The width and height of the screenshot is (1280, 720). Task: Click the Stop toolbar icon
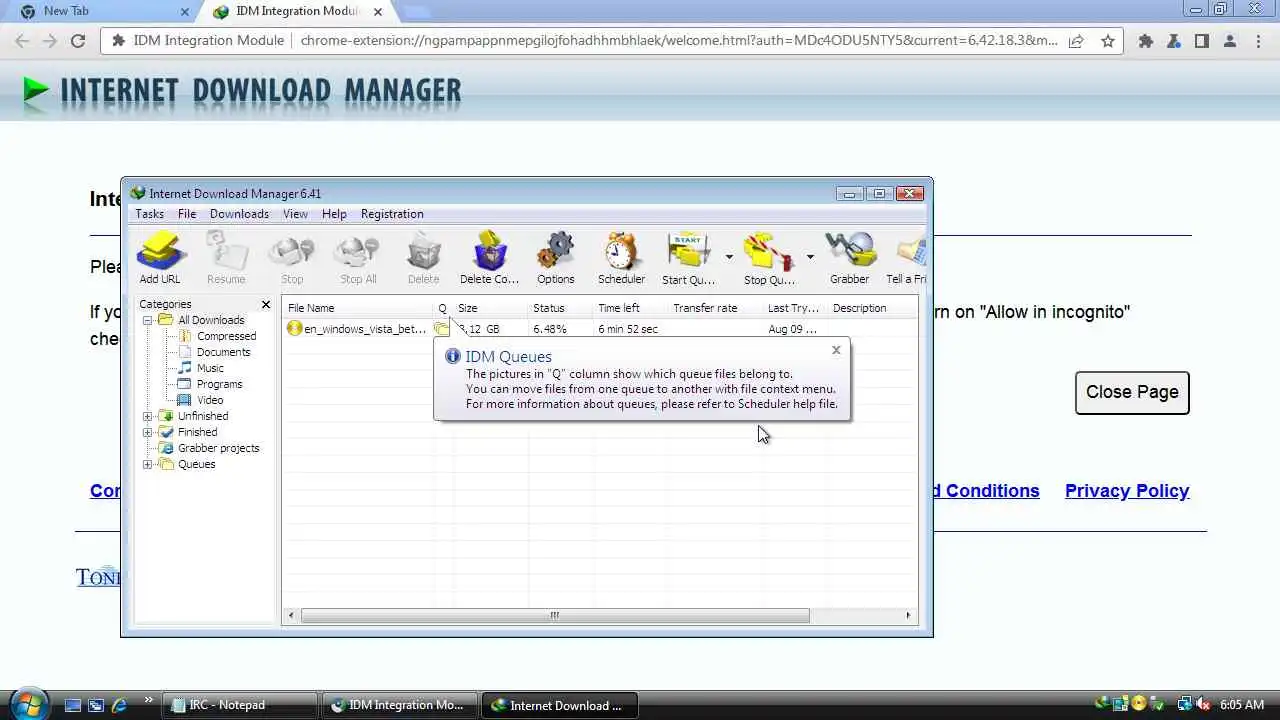coord(292,258)
